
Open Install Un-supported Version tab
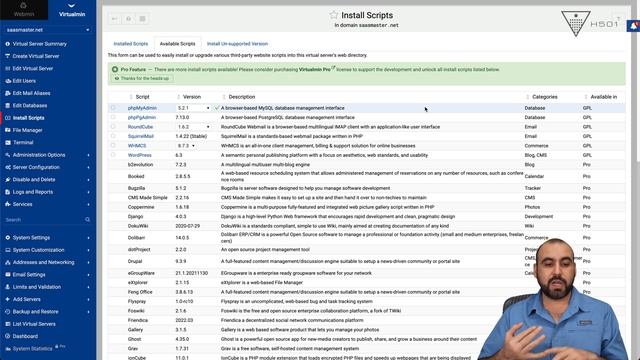point(238,44)
